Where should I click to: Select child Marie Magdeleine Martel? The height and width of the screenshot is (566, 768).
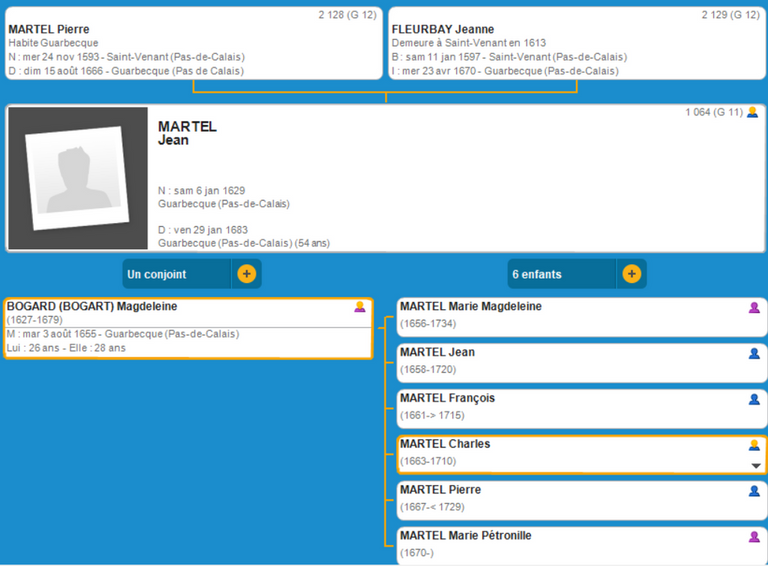[560, 316]
